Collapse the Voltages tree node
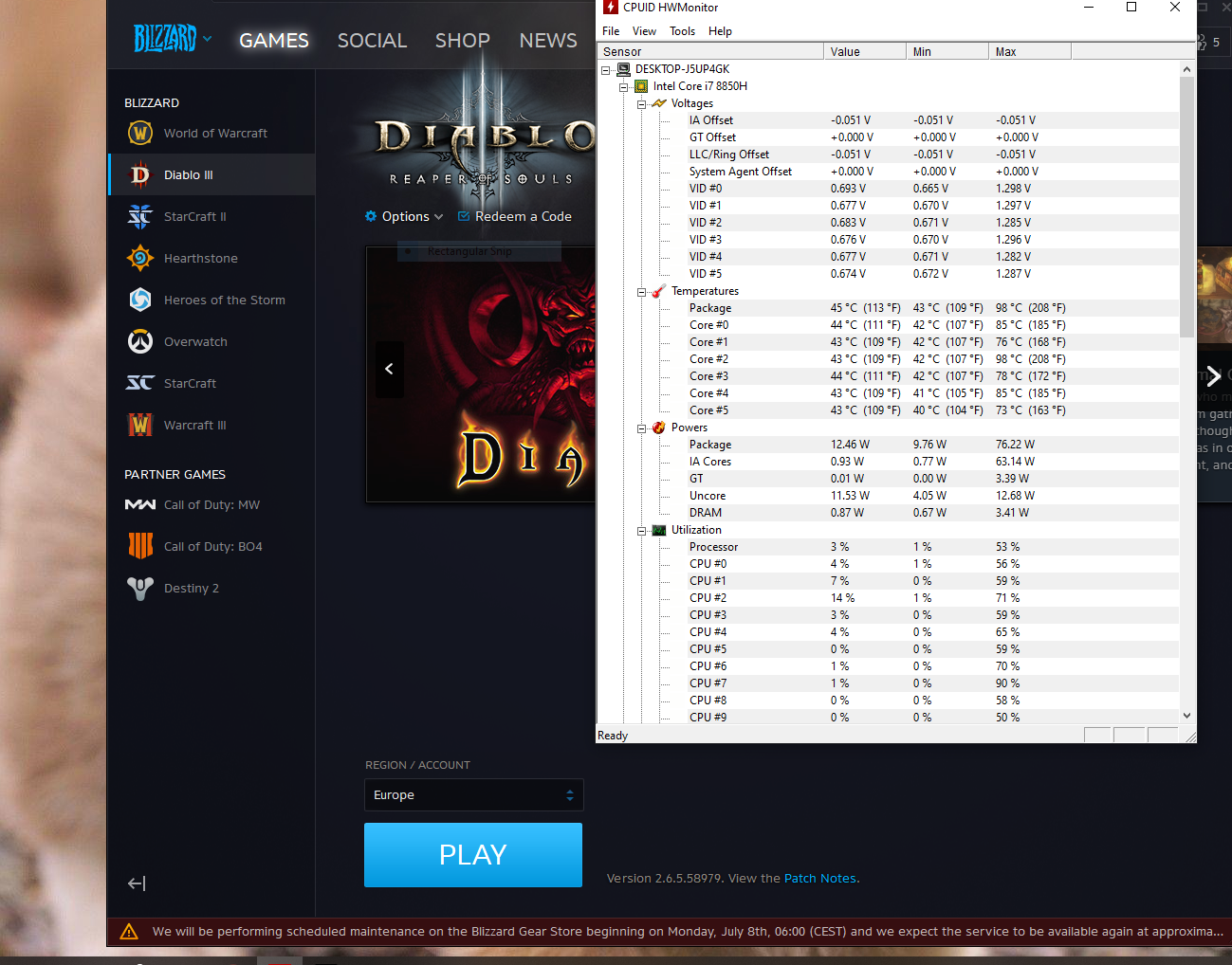 (642, 104)
